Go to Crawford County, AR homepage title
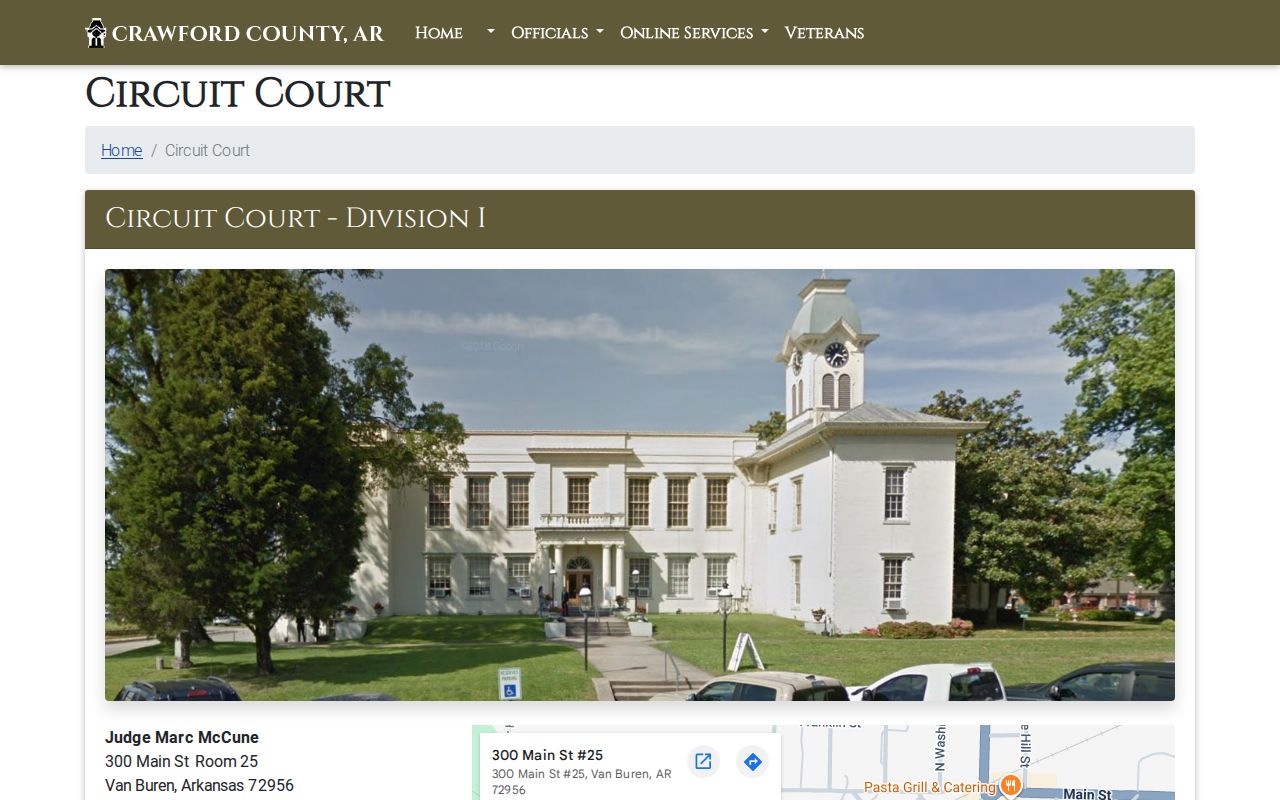Image resolution: width=1280 pixels, height=800 pixels. tap(248, 34)
